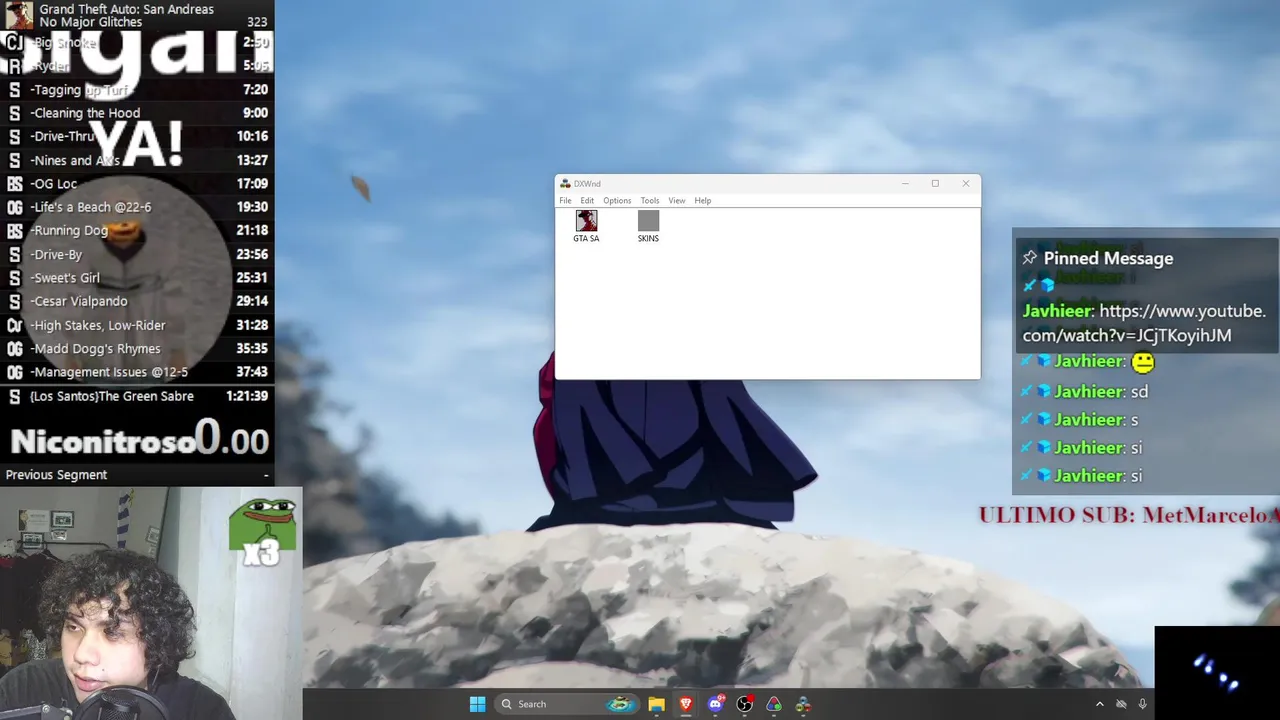Click the Pepe x3 emote overlay
Image resolution: width=1280 pixels, height=720 pixels.
[x=262, y=532]
